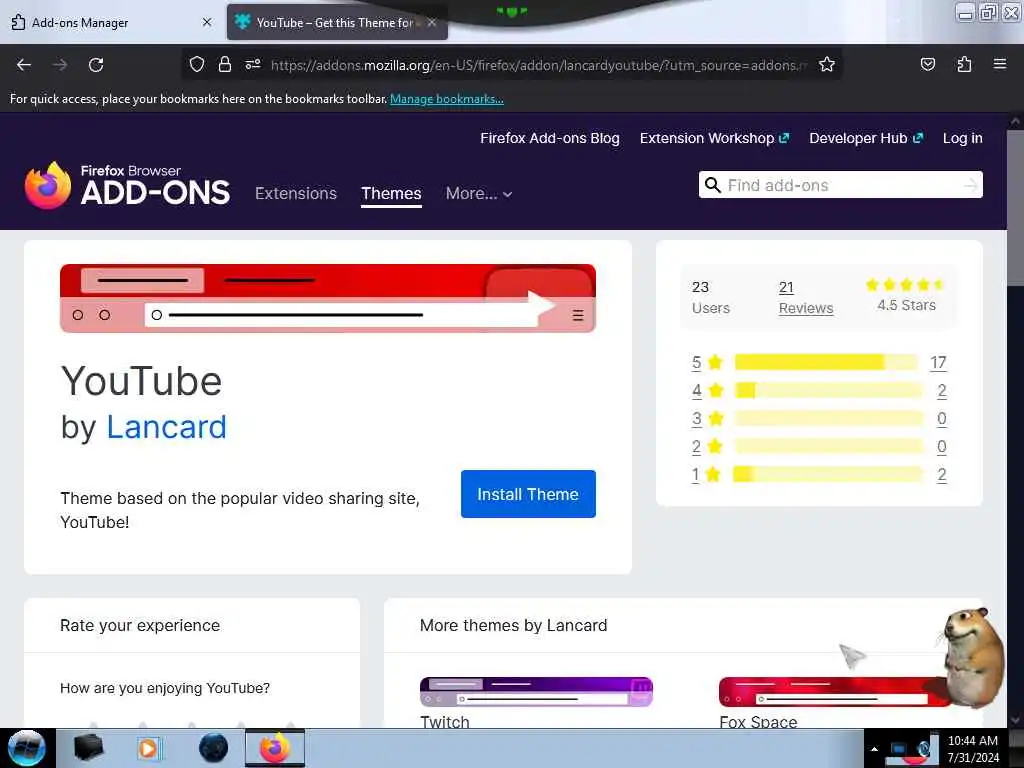Screen dimensions: 1024x768
Task: Open the Firefox Add-ons Blog link
Action: point(550,138)
